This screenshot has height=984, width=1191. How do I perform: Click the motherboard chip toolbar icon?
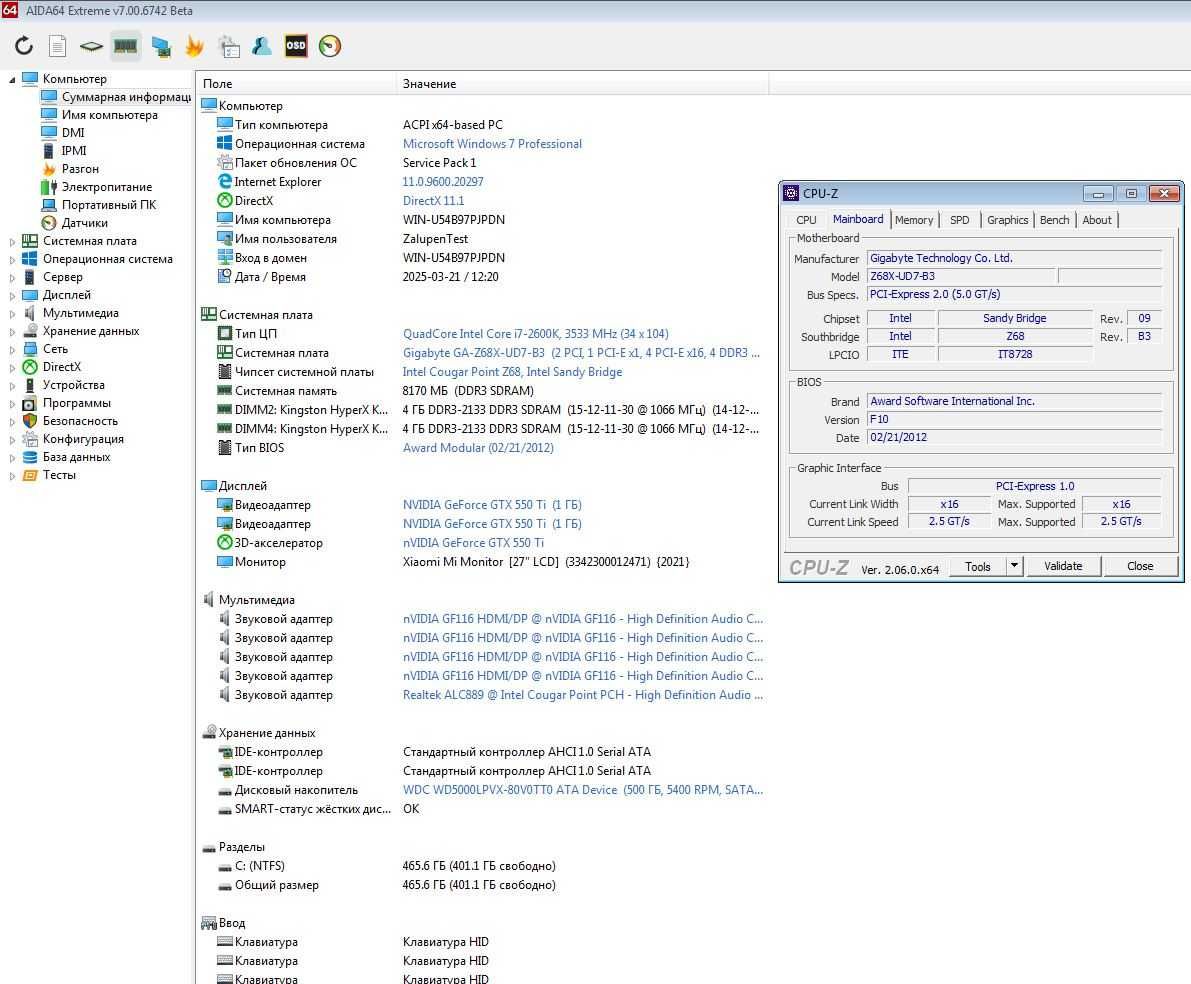coord(91,46)
